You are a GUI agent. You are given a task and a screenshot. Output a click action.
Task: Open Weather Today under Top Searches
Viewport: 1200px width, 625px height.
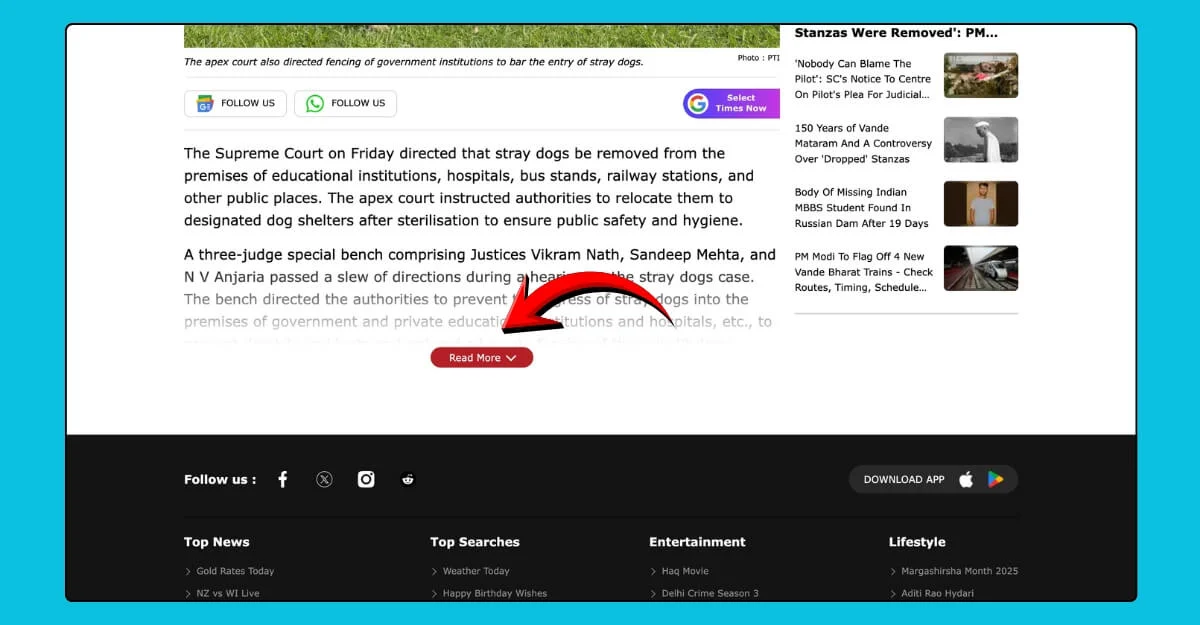click(x=476, y=571)
